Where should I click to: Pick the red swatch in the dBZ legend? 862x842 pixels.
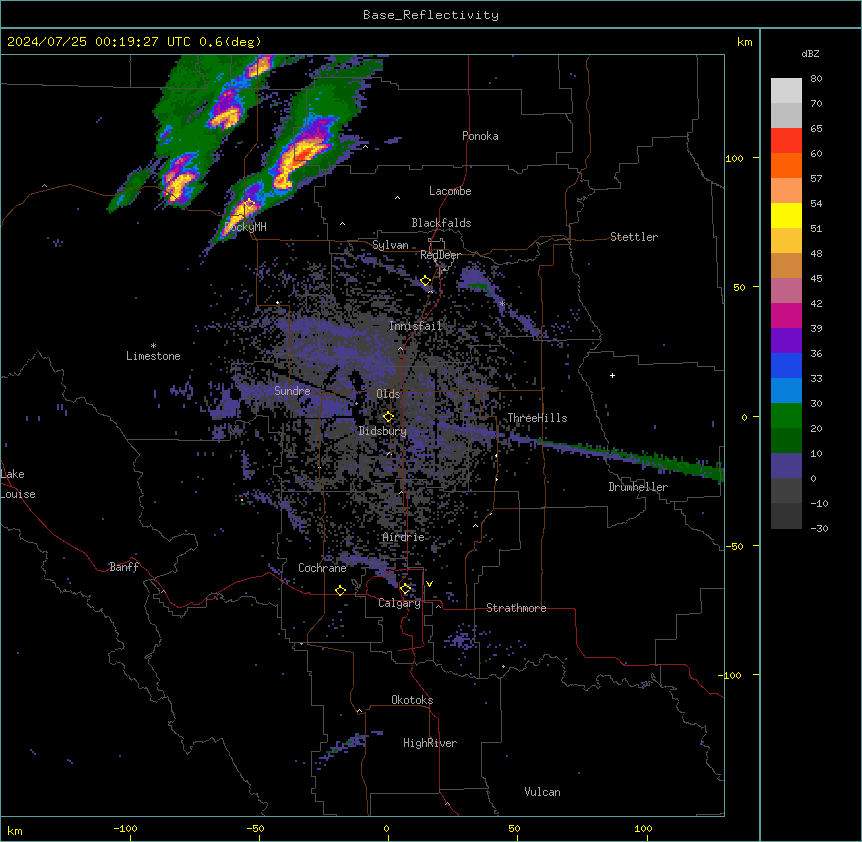pyautogui.click(x=786, y=141)
